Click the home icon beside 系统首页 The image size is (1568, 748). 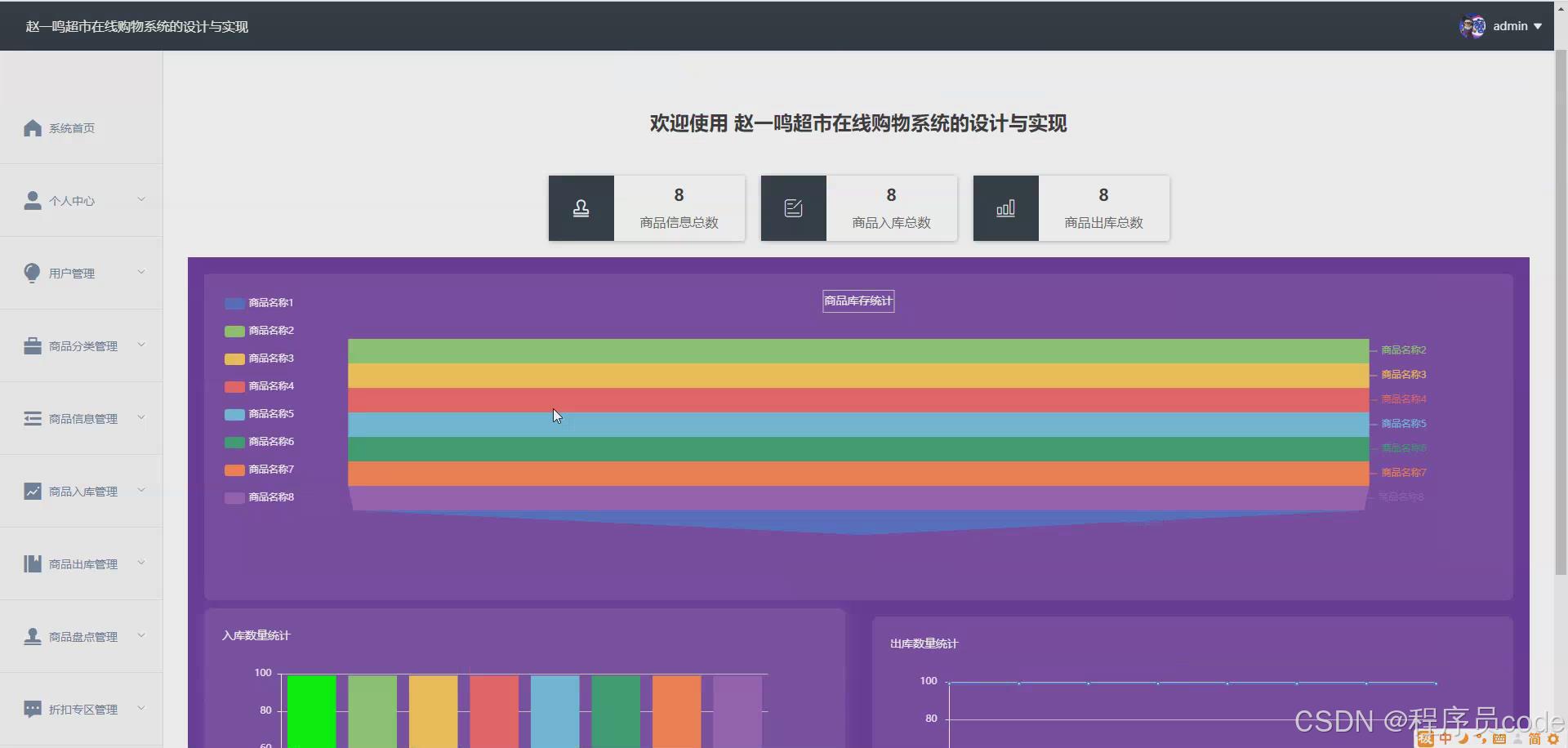[x=33, y=128]
